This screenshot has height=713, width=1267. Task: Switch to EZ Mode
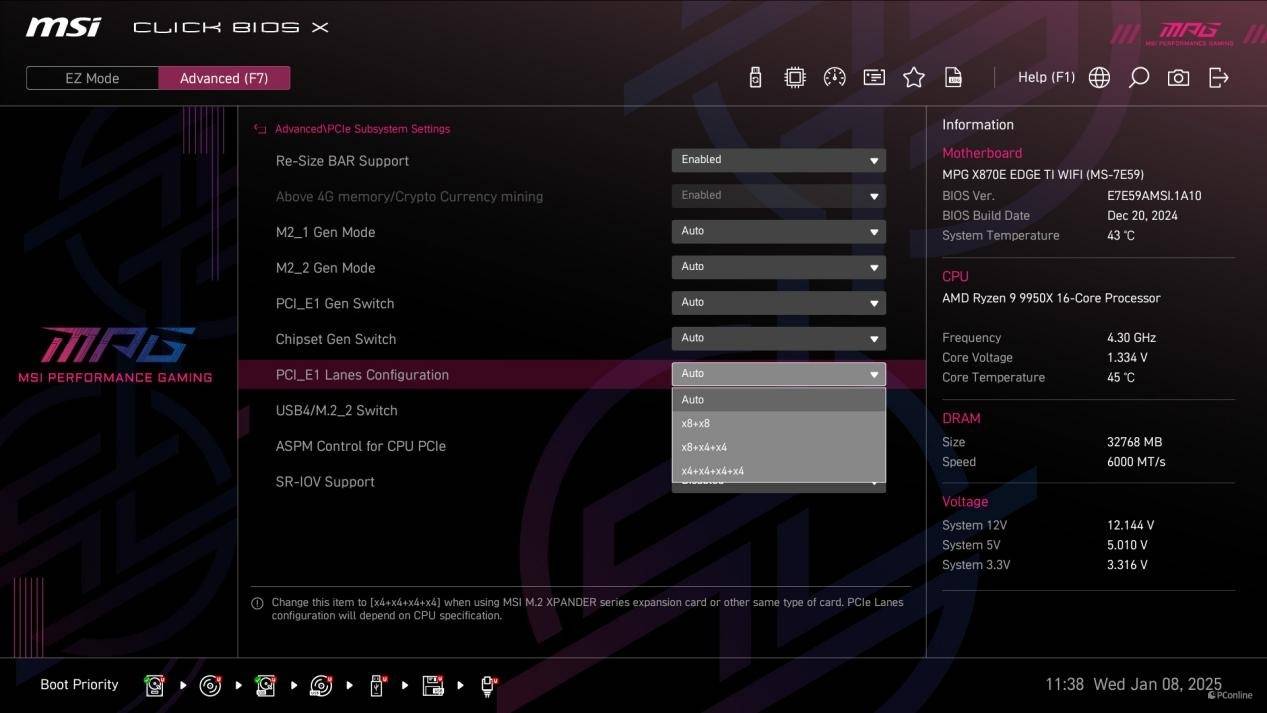pos(92,78)
